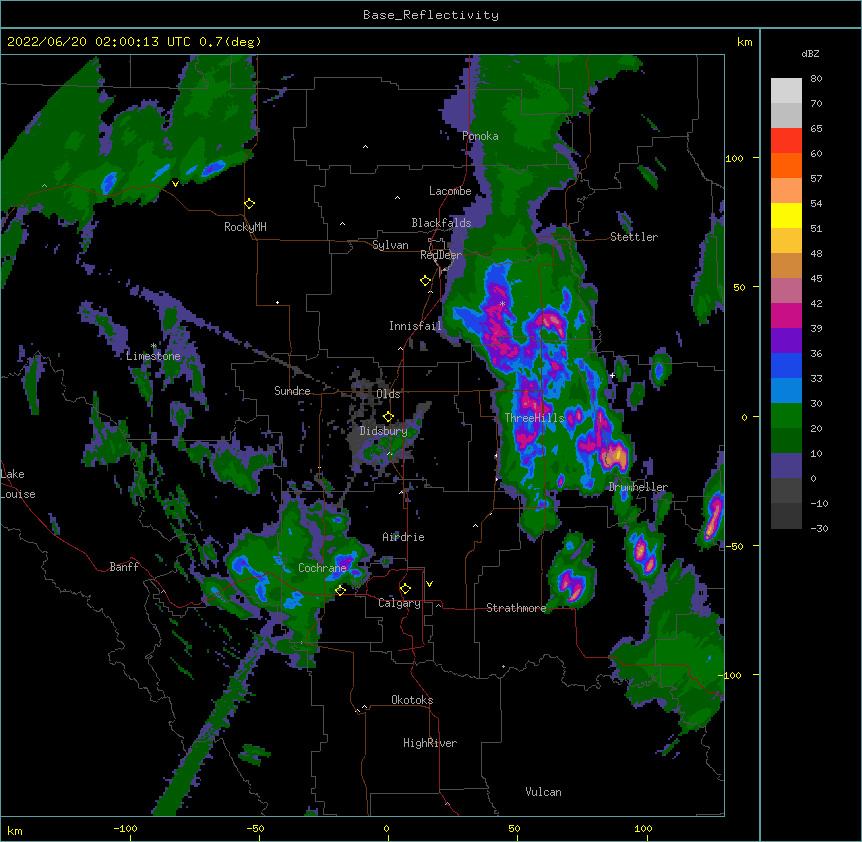Click the Lacombe town label
Screen dimensions: 862x842
(450, 191)
